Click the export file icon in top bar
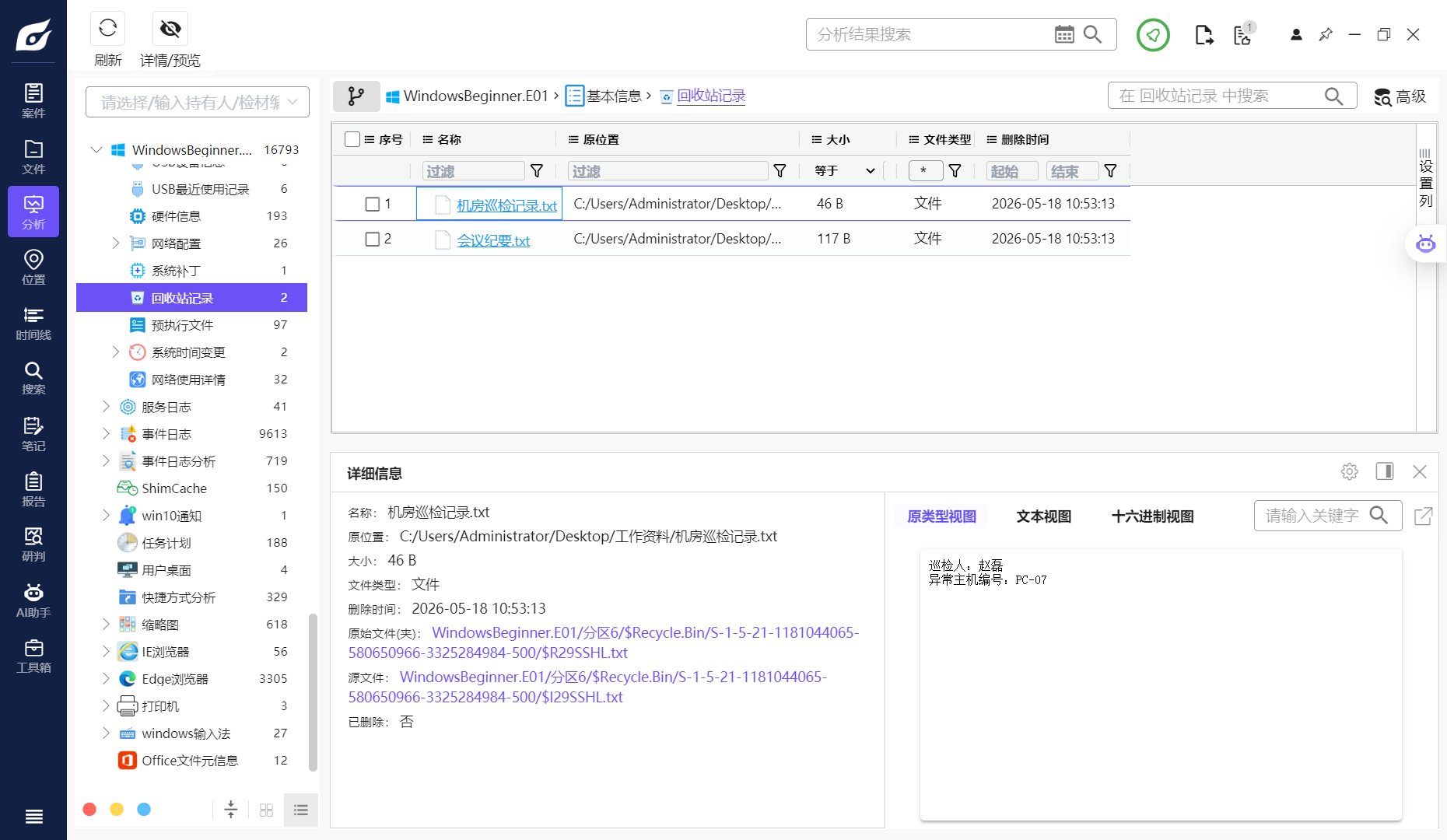Image resolution: width=1447 pixels, height=840 pixels. (1203, 35)
